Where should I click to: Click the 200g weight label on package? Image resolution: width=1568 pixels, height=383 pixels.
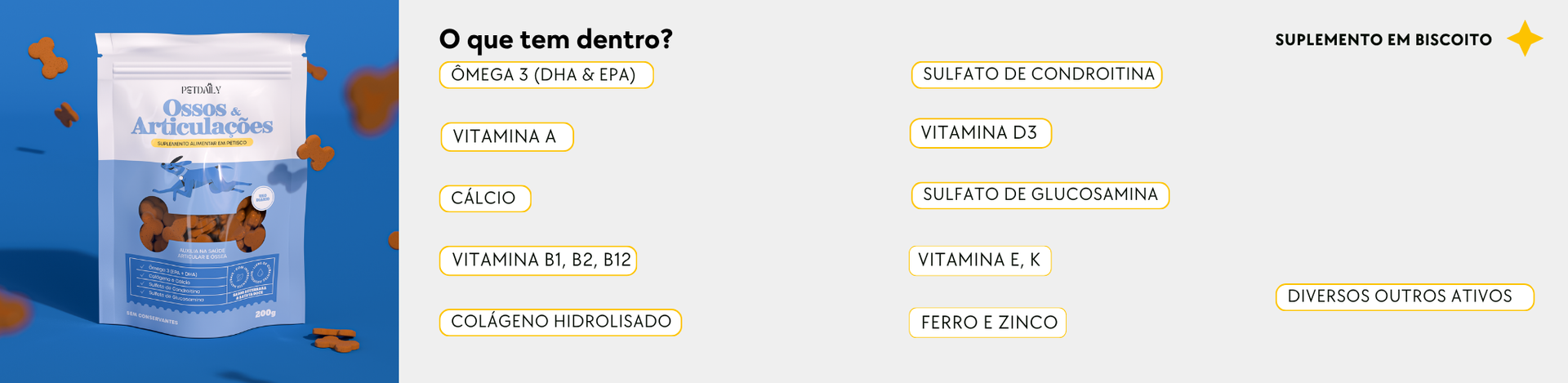tap(265, 314)
